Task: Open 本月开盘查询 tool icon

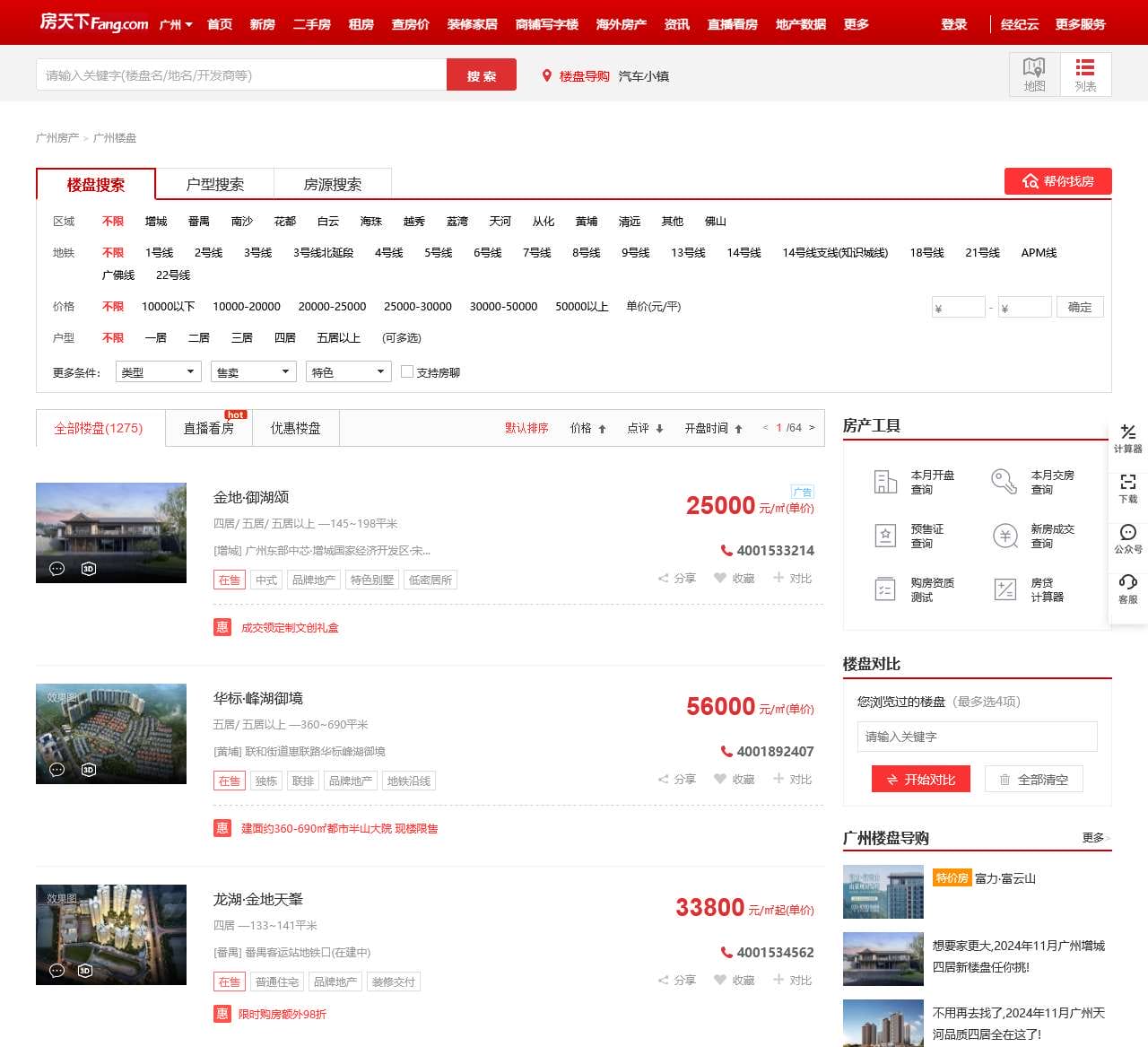Action: [885, 482]
